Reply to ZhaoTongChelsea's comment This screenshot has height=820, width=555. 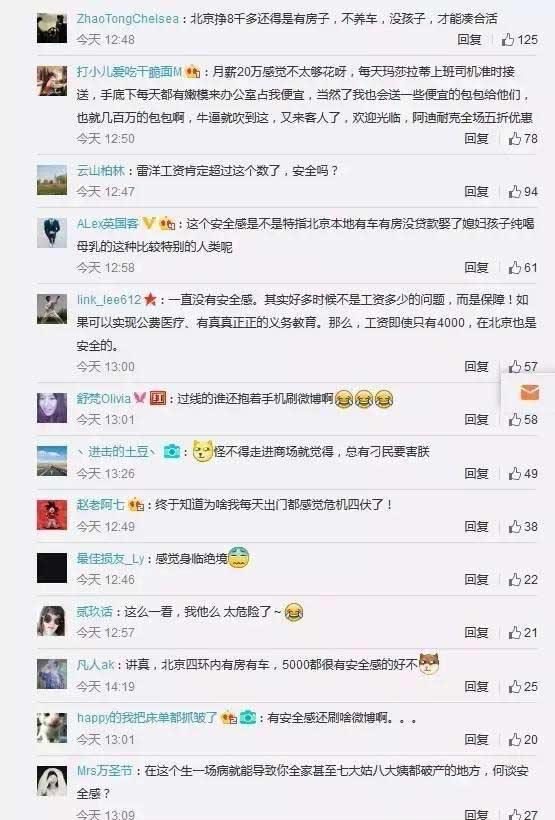pos(469,40)
